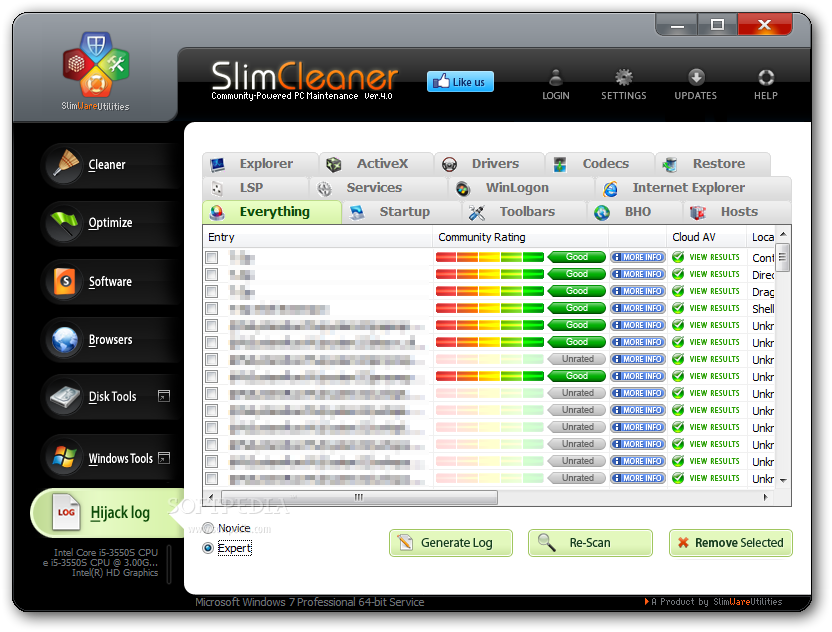Open Optimize via the green flag icon
The height and width of the screenshot is (632, 832).
[x=64, y=223]
